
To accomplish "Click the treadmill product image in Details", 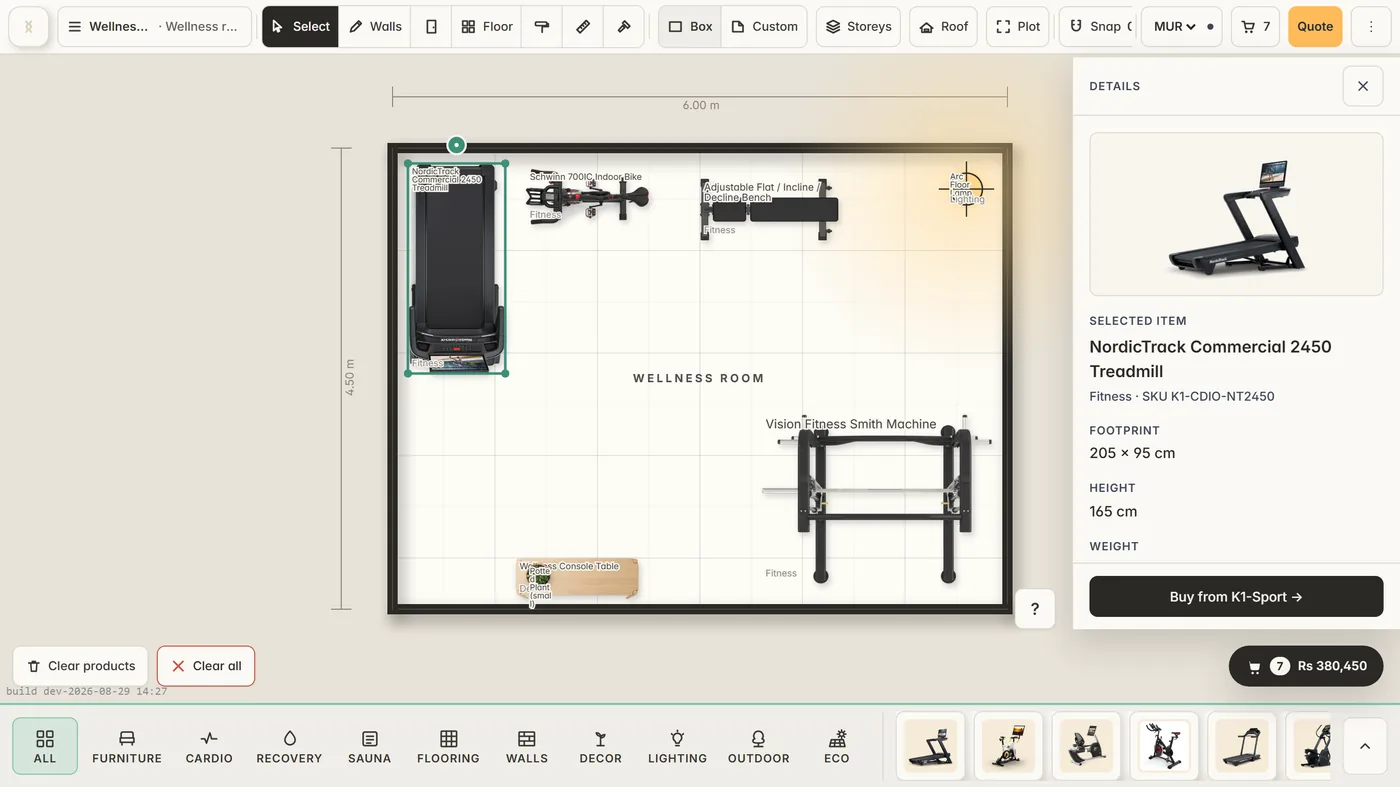I will [1236, 214].
